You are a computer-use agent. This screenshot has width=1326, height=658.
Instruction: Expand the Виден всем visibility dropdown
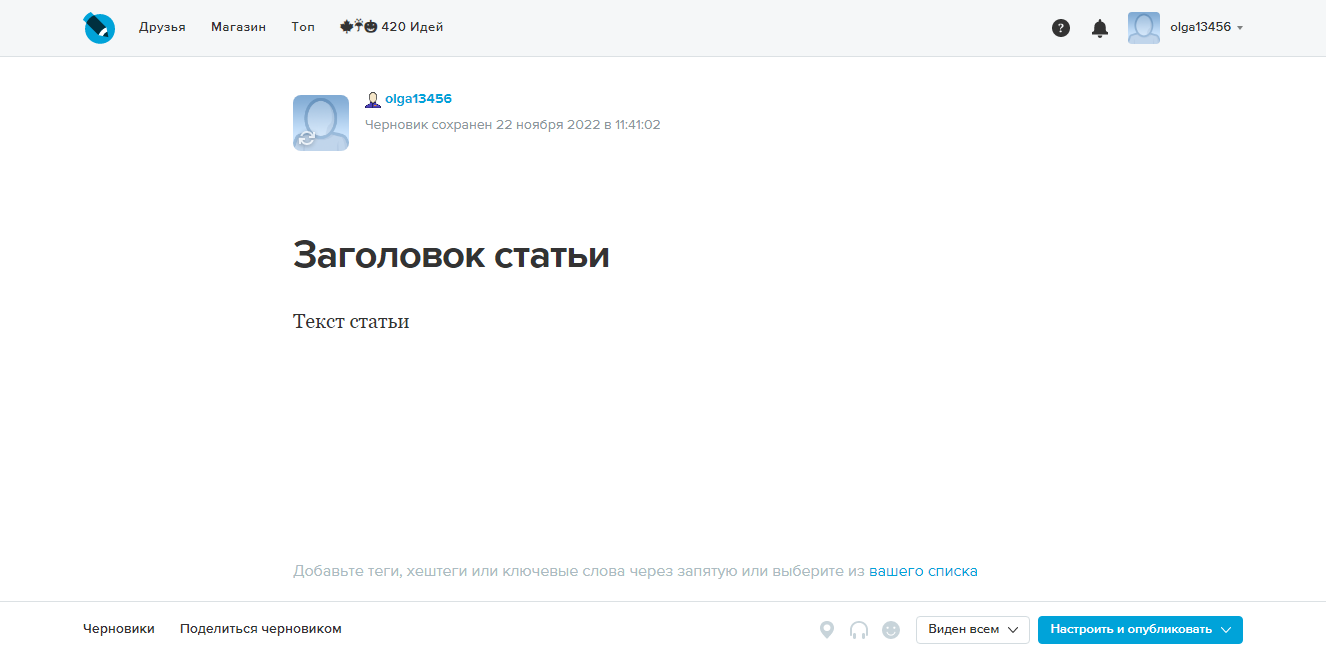pyautogui.click(x=973, y=630)
